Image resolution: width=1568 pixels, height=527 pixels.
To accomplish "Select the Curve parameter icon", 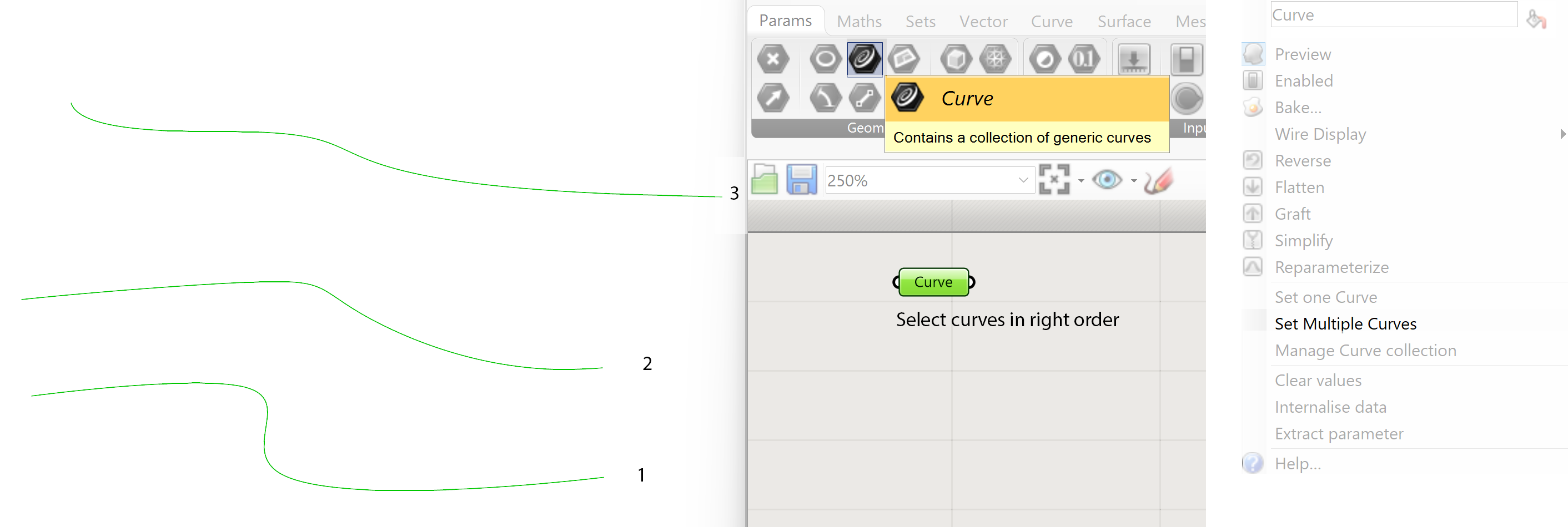I will 865,59.
